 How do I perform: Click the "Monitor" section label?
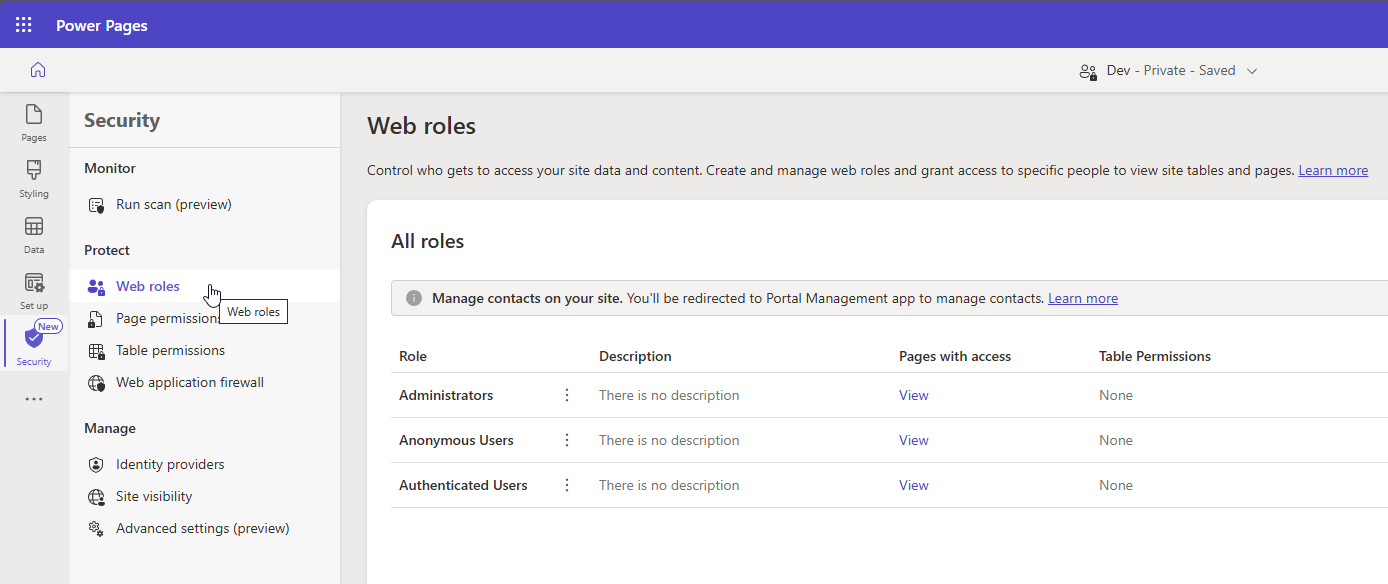110,168
